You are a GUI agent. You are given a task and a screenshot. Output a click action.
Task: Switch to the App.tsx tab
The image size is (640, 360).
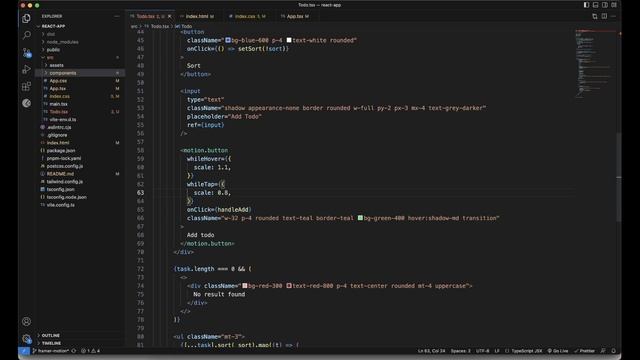coord(296,16)
